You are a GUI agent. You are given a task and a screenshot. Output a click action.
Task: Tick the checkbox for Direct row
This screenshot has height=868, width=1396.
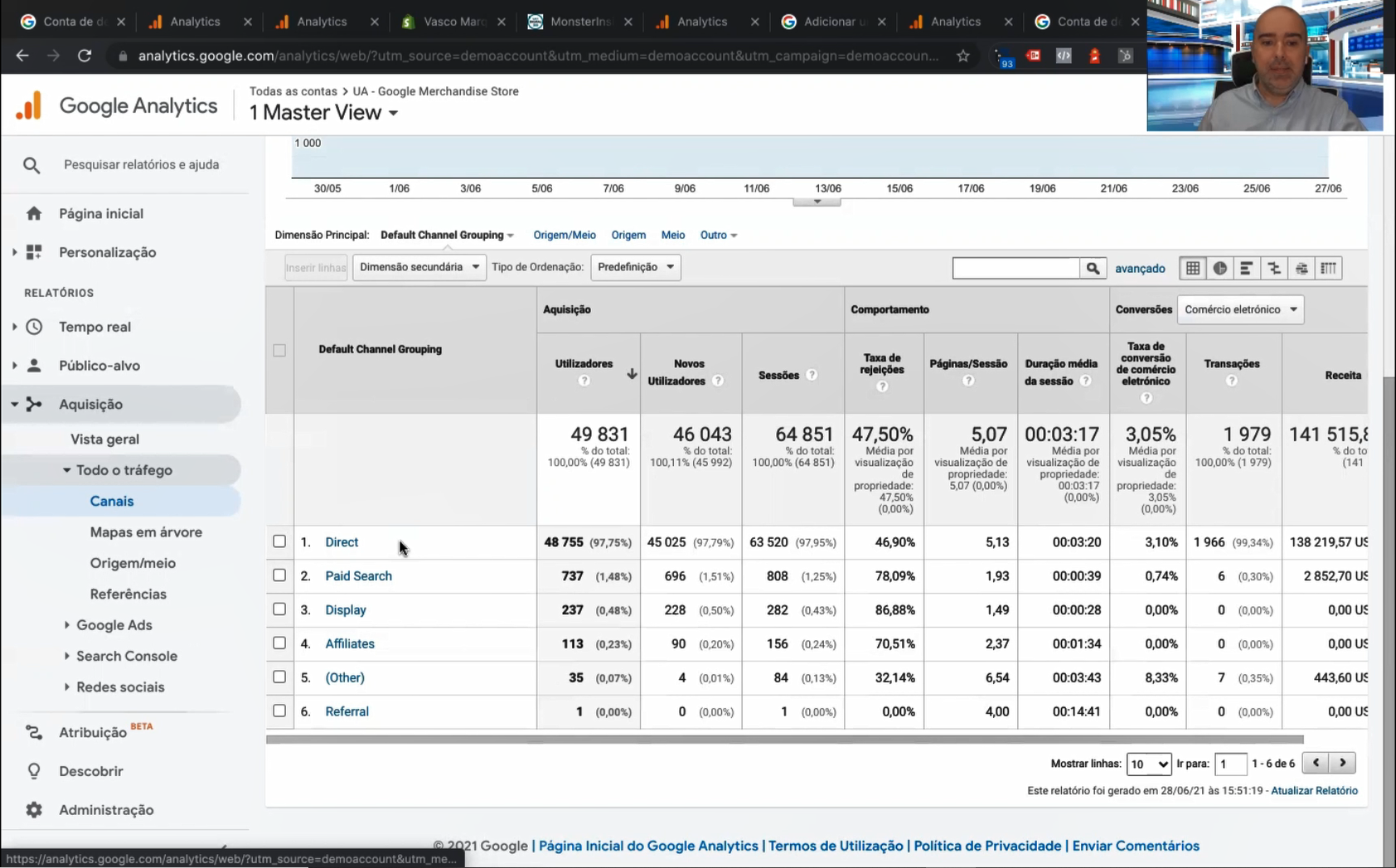tap(279, 541)
